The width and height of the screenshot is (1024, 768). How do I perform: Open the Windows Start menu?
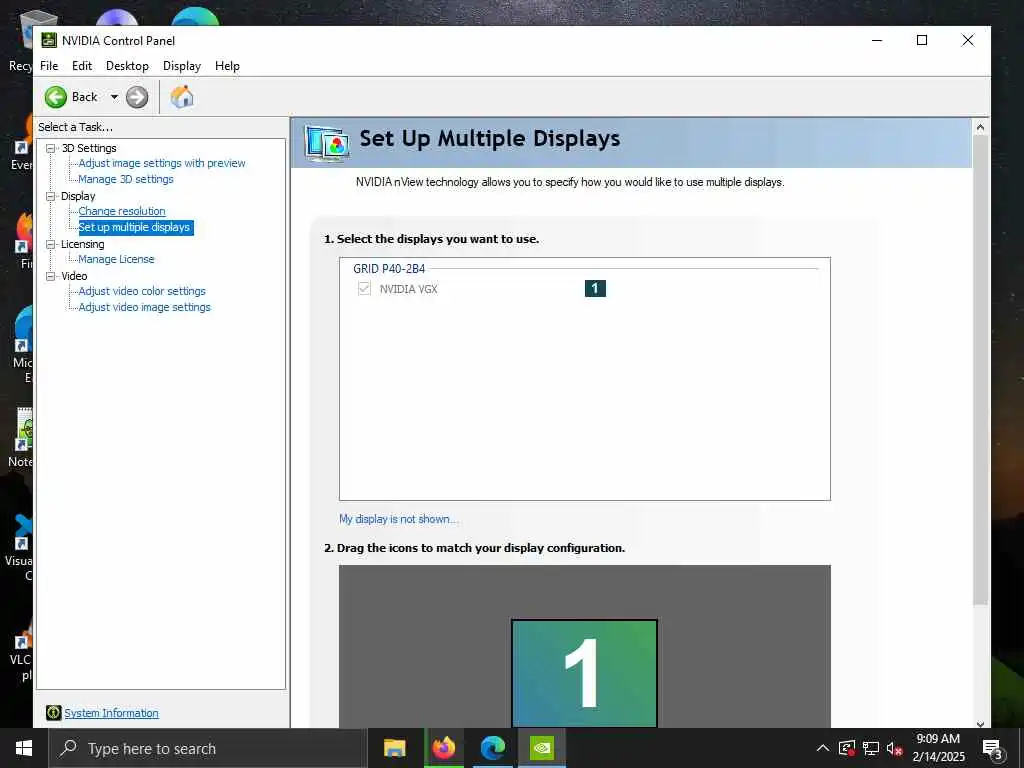[24, 748]
